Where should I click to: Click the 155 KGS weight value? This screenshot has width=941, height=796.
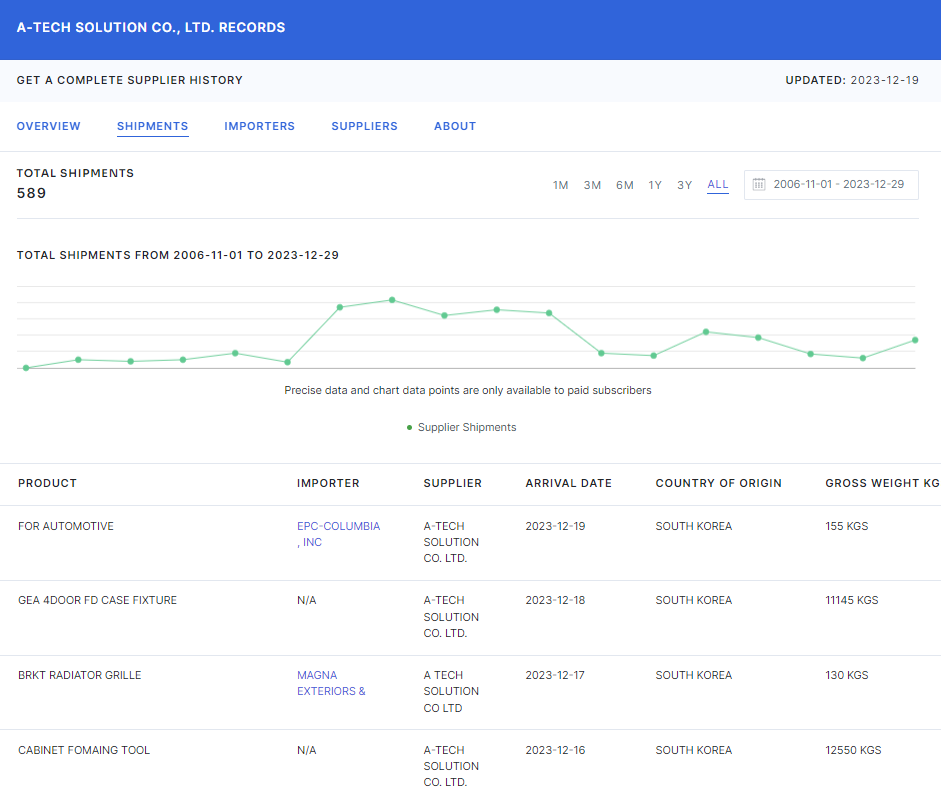click(x=847, y=526)
